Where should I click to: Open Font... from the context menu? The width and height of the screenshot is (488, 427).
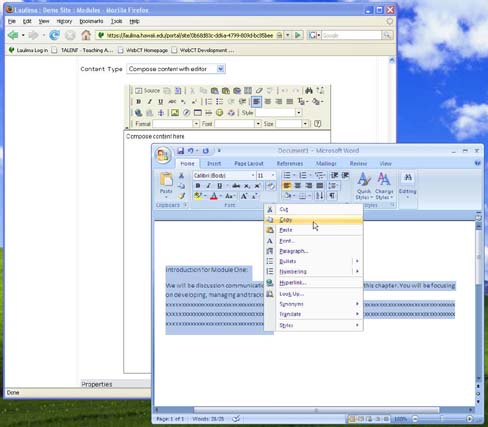pyautogui.click(x=313, y=241)
